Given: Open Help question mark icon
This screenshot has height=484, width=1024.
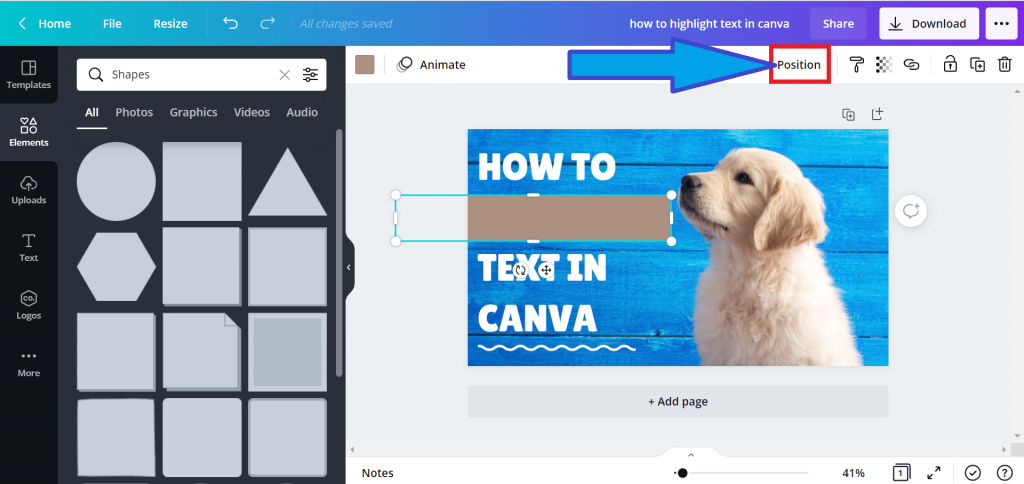Looking at the screenshot, I should pos(1004,472).
